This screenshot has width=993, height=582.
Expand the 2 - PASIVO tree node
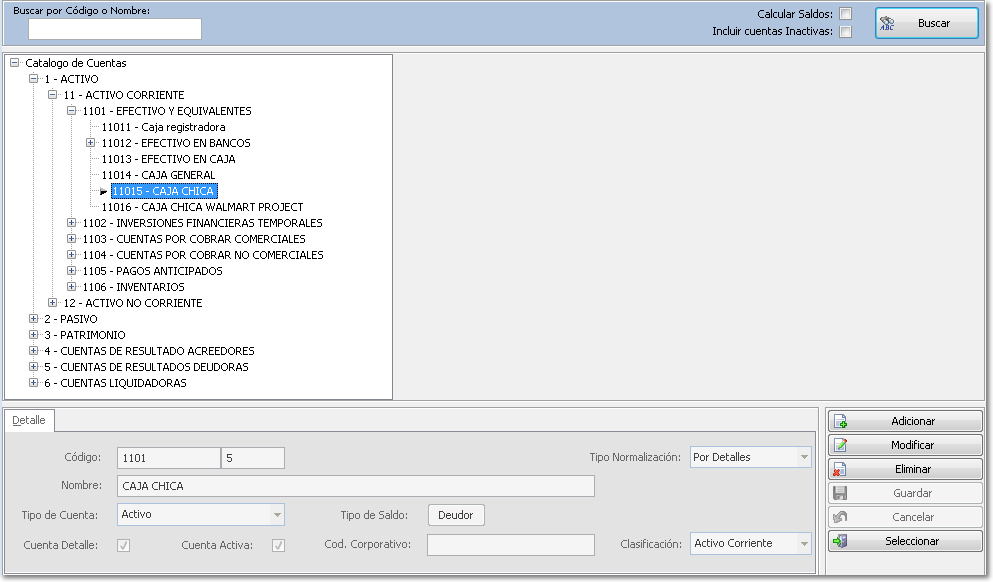point(32,319)
